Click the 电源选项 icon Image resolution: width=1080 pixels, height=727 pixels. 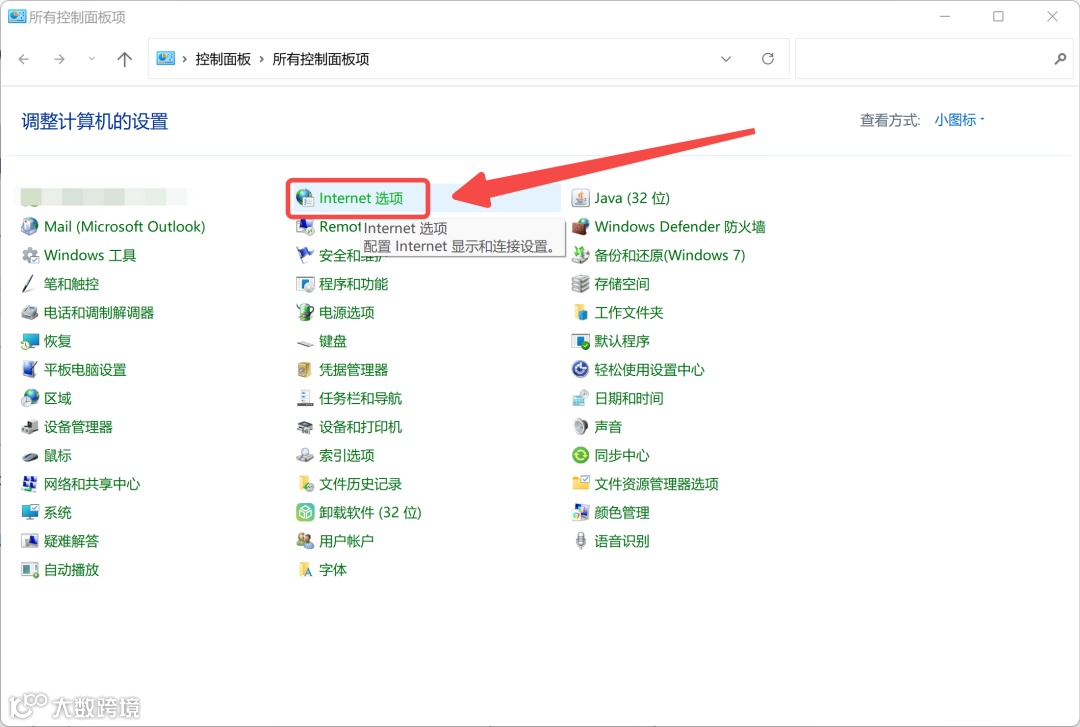pos(304,313)
